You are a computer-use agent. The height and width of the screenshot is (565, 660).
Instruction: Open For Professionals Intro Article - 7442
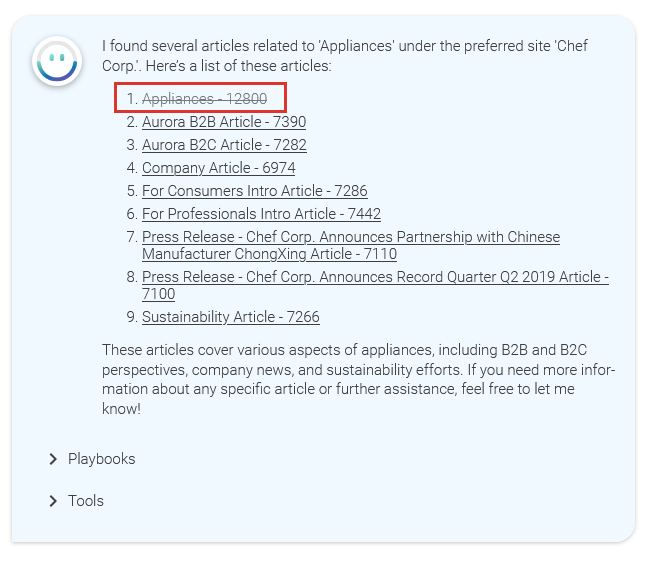[261, 214]
